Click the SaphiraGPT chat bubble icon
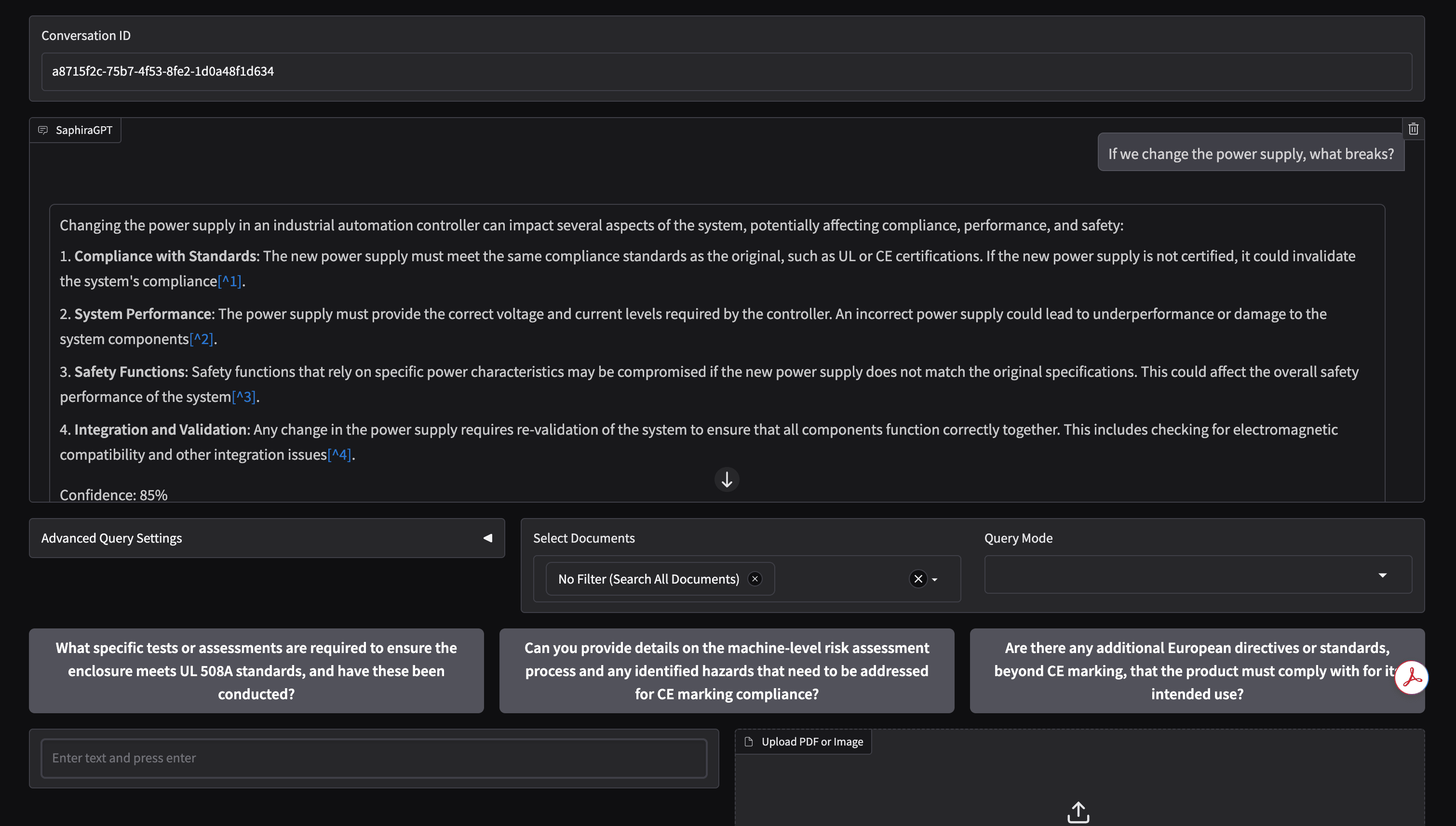 (42, 131)
